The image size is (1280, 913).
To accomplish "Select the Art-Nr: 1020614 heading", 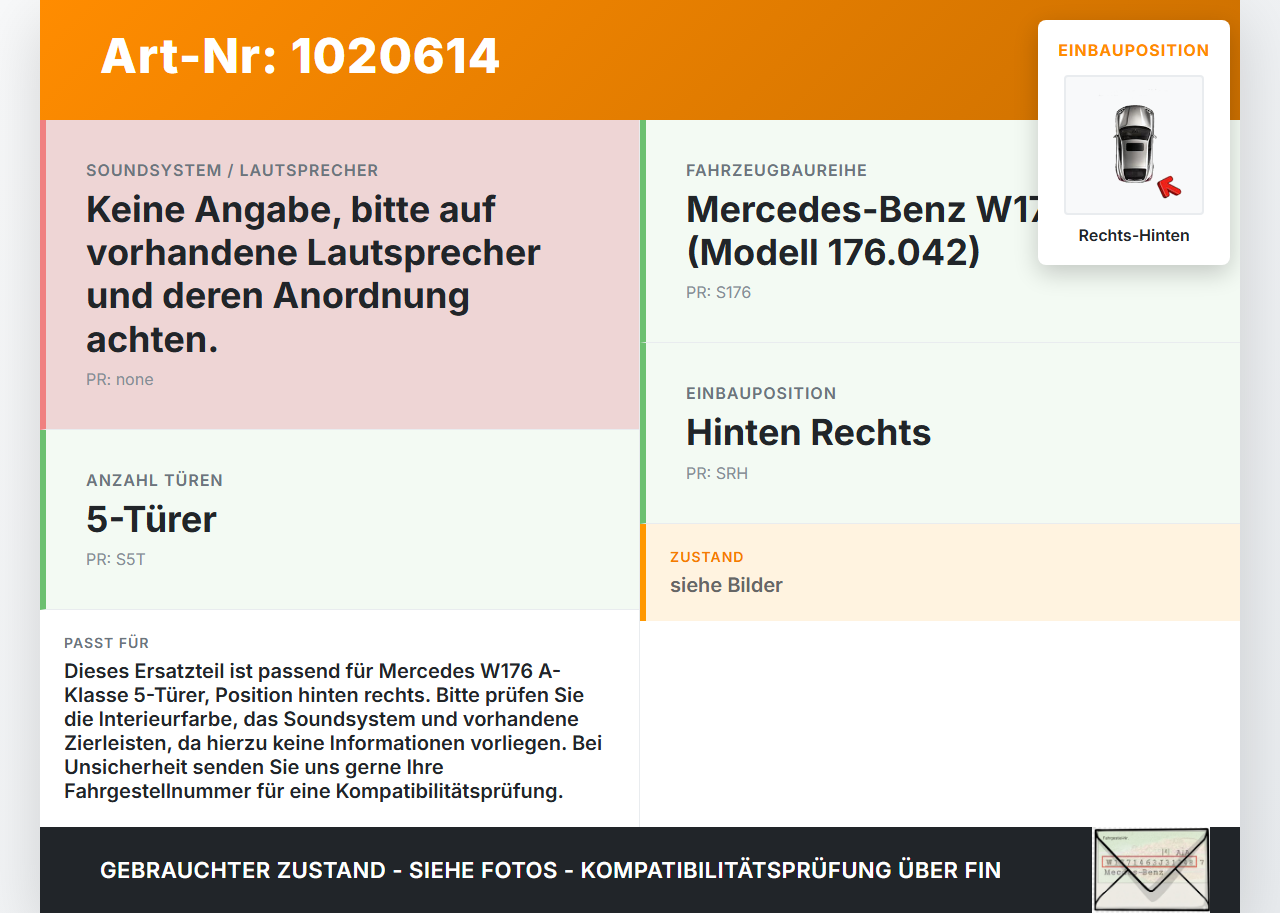I will pyautogui.click(x=300, y=56).
